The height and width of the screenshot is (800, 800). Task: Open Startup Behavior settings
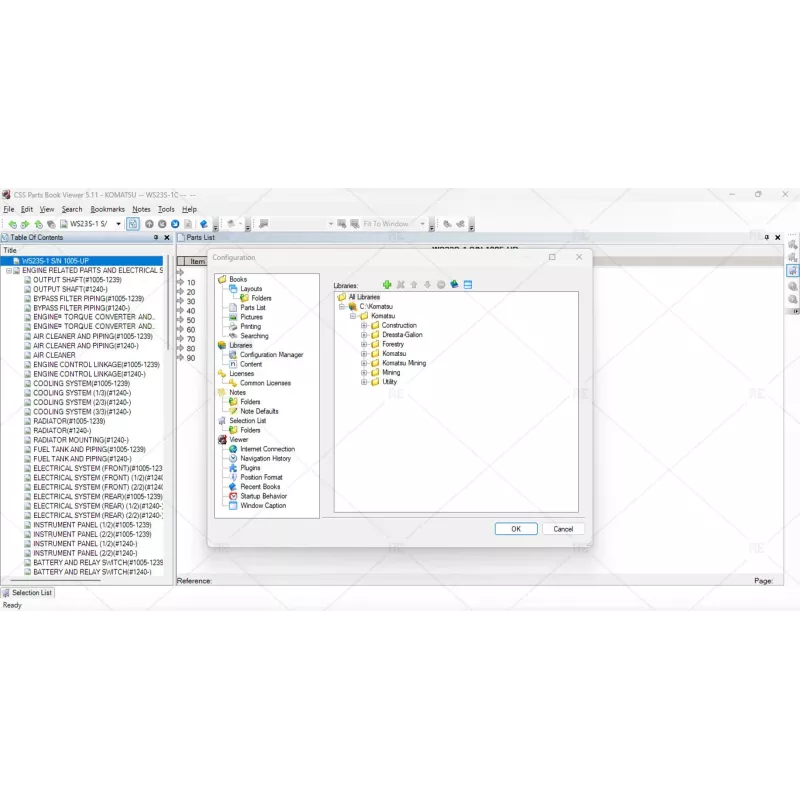(x=262, y=496)
